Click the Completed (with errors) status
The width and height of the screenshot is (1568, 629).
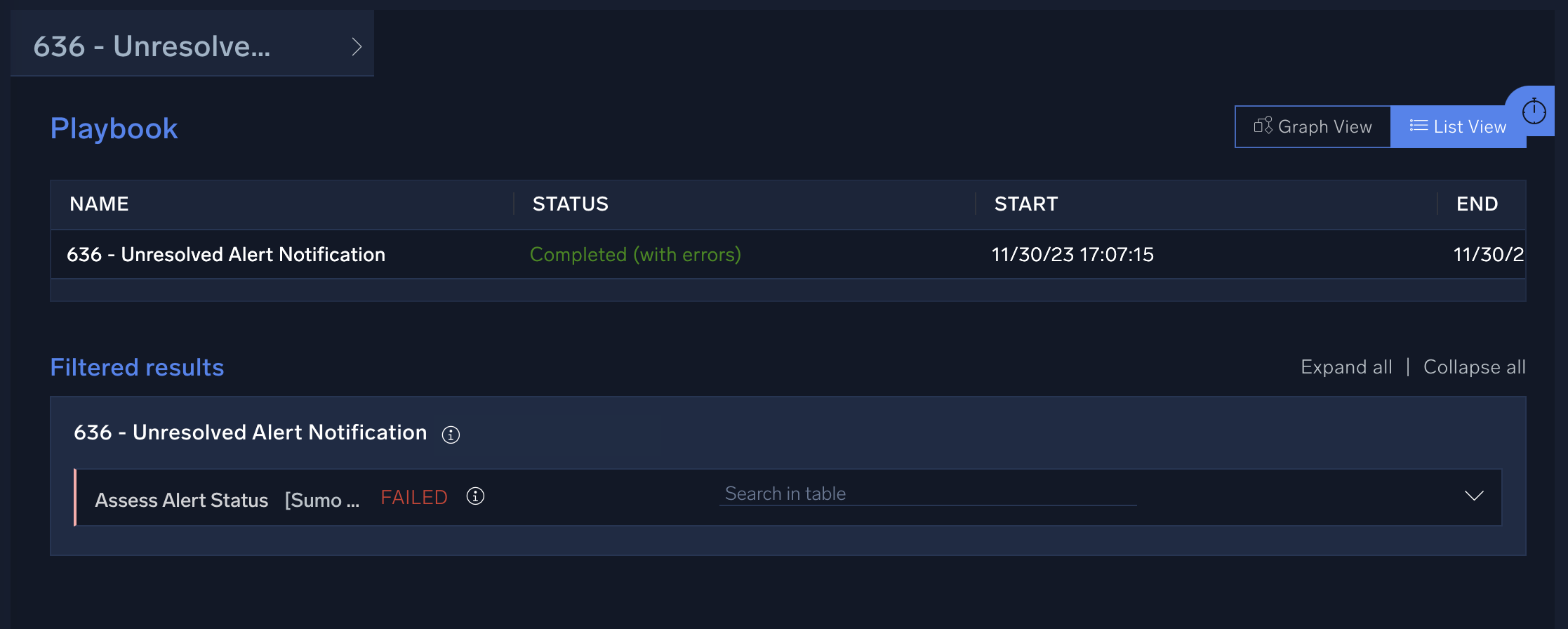(635, 254)
